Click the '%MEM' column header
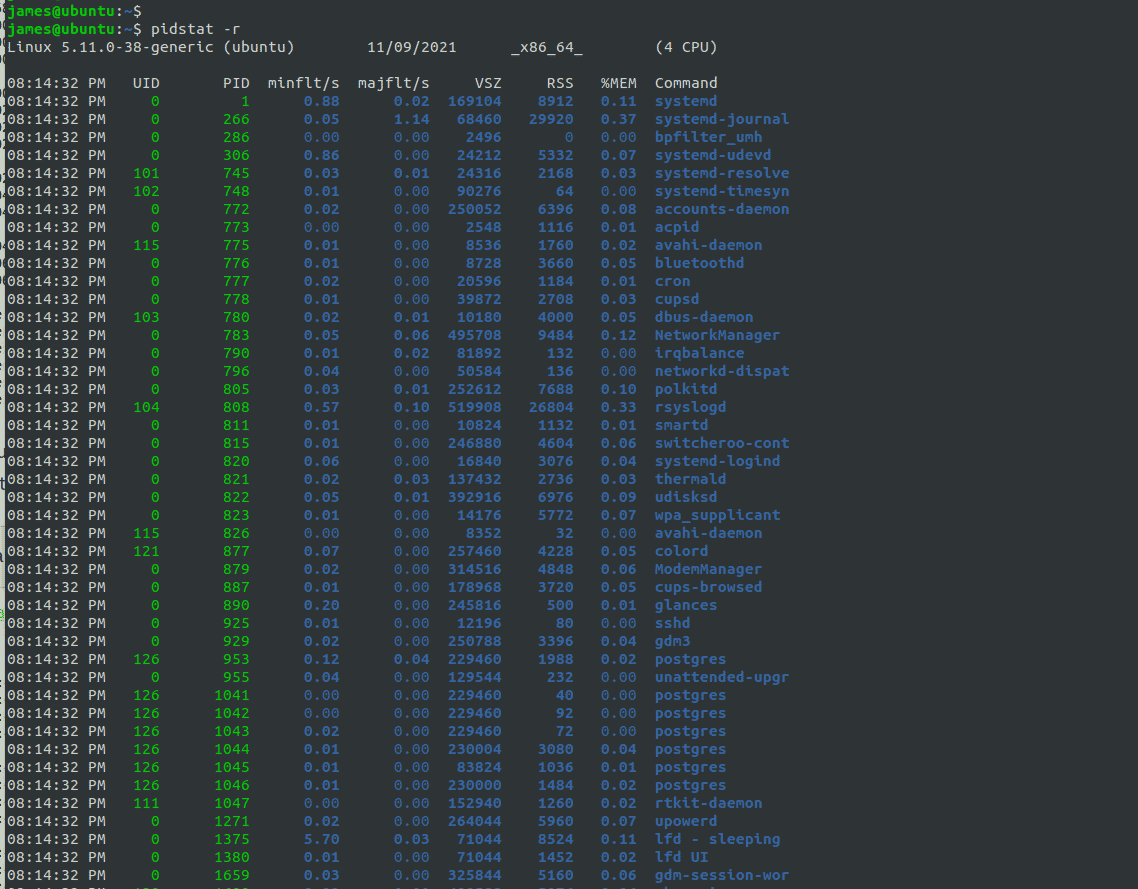This screenshot has width=1138, height=889. [618, 83]
